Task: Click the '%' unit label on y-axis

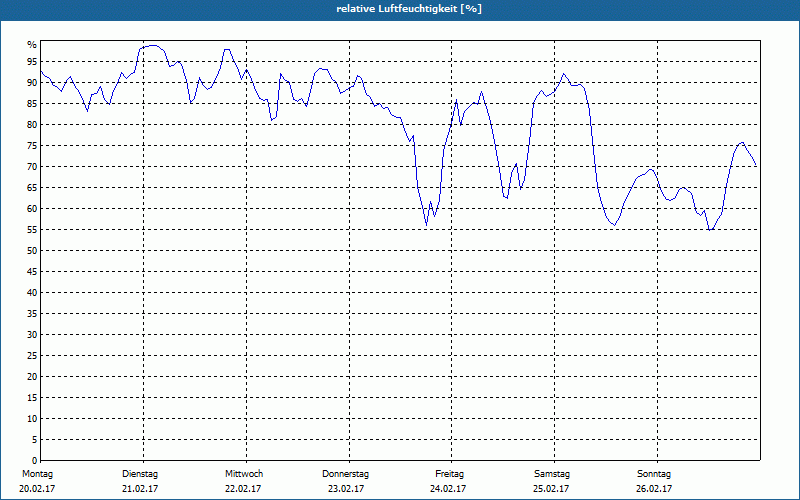Action: click(32, 45)
